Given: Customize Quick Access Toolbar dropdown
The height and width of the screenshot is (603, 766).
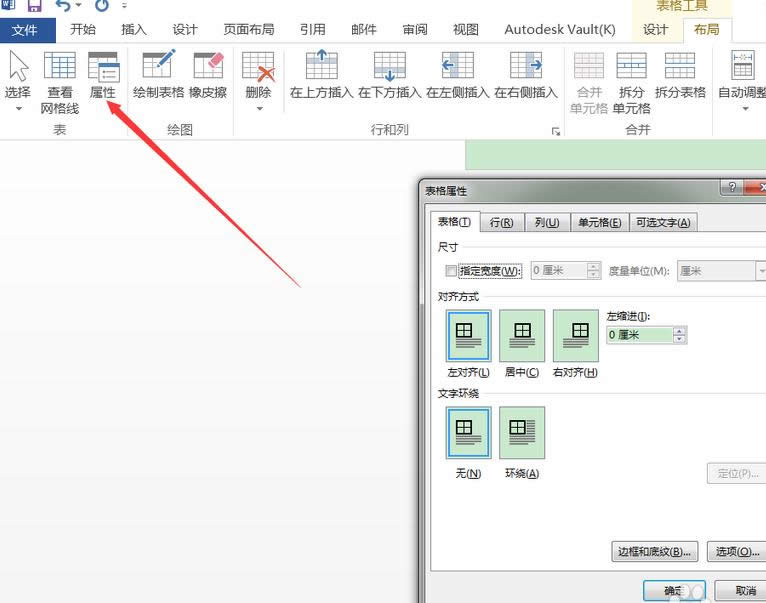Looking at the screenshot, I should point(125,6).
